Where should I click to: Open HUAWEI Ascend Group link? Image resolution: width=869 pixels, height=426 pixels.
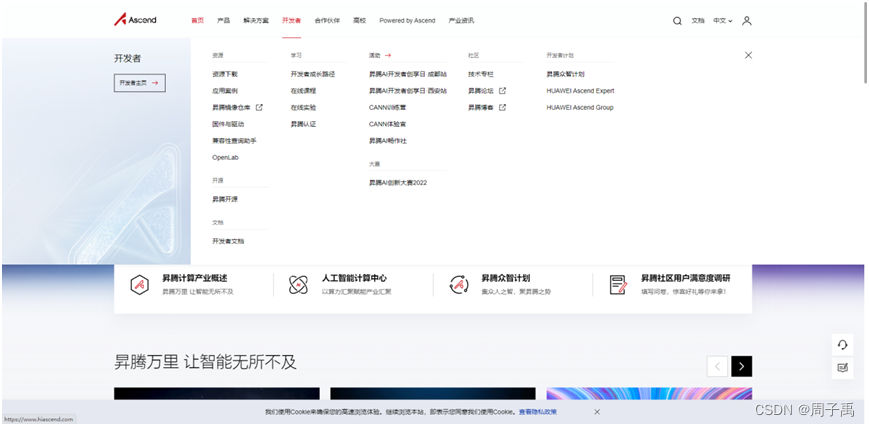(580, 107)
